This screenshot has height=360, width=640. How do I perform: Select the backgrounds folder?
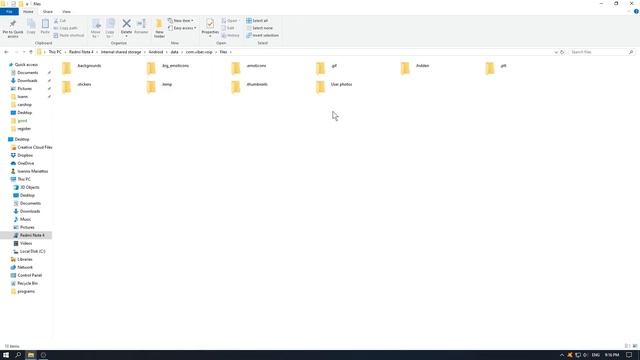point(82,67)
